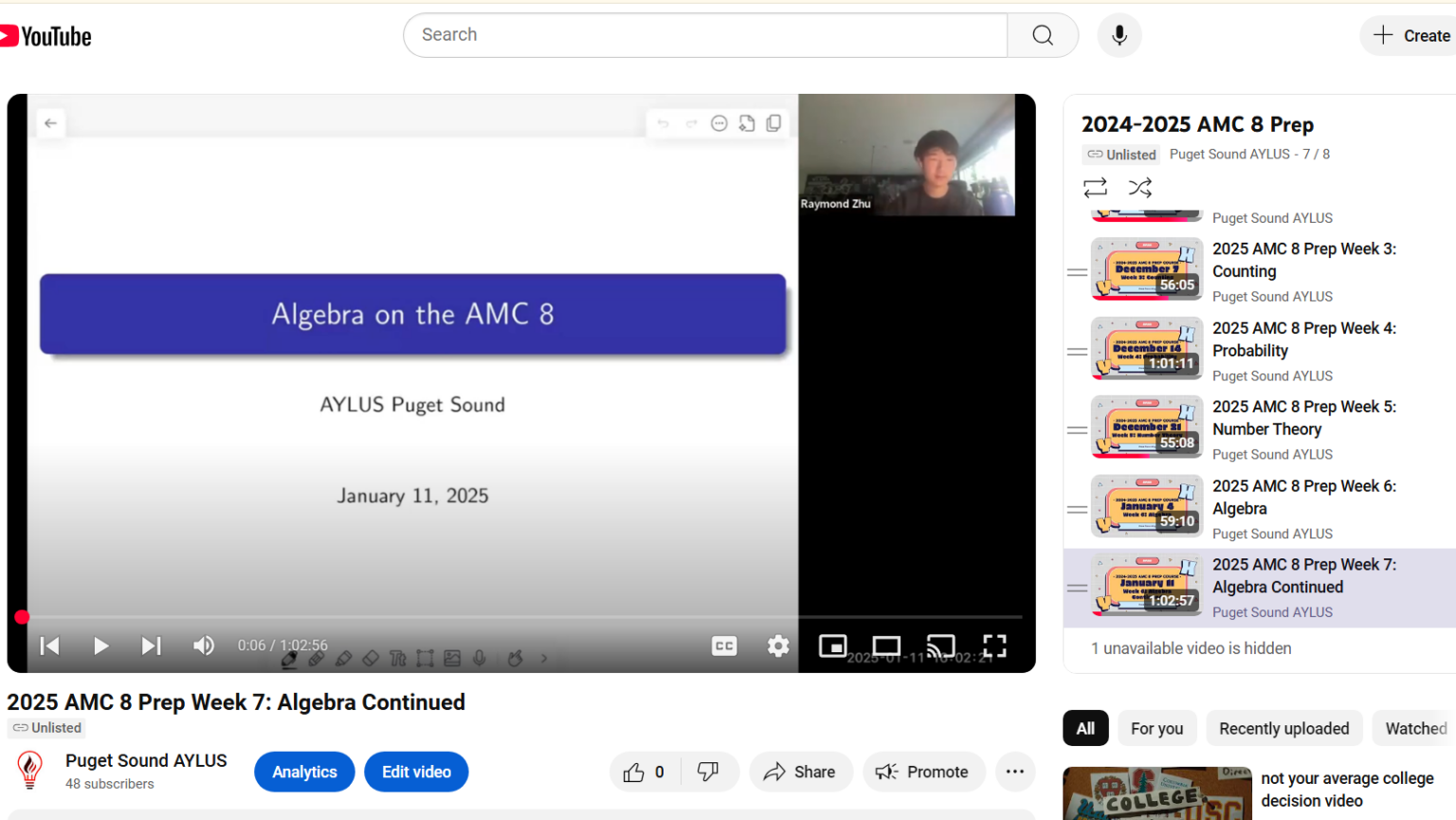Open the Create menu button

click(1410, 35)
